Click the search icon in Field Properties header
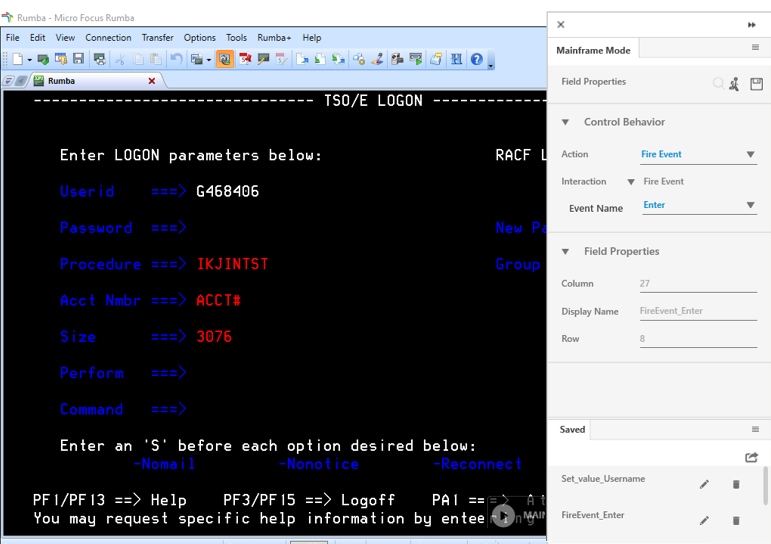The width and height of the screenshot is (771, 544). tap(718, 83)
